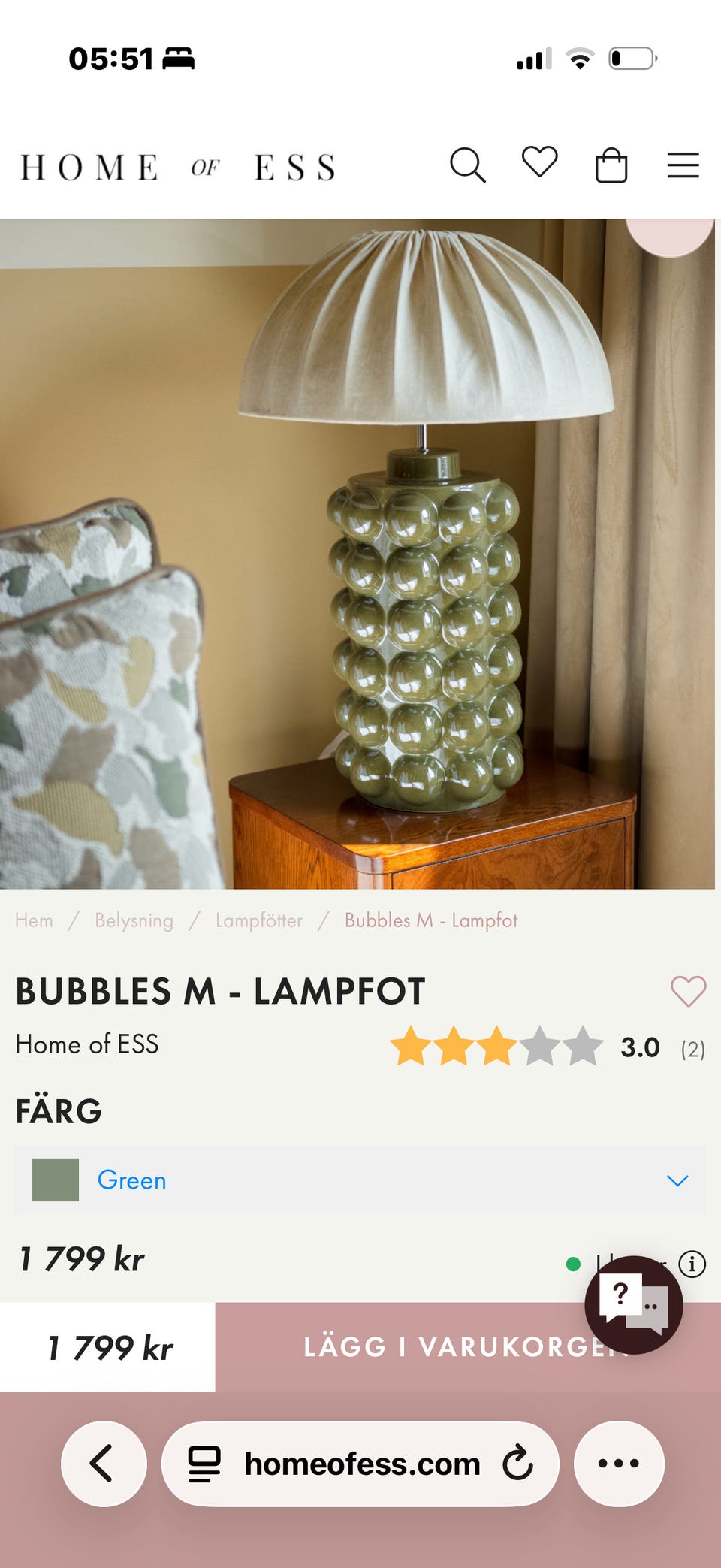Go back with browser arrow
Image resolution: width=721 pixels, height=1568 pixels.
[x=103, y=1464]
